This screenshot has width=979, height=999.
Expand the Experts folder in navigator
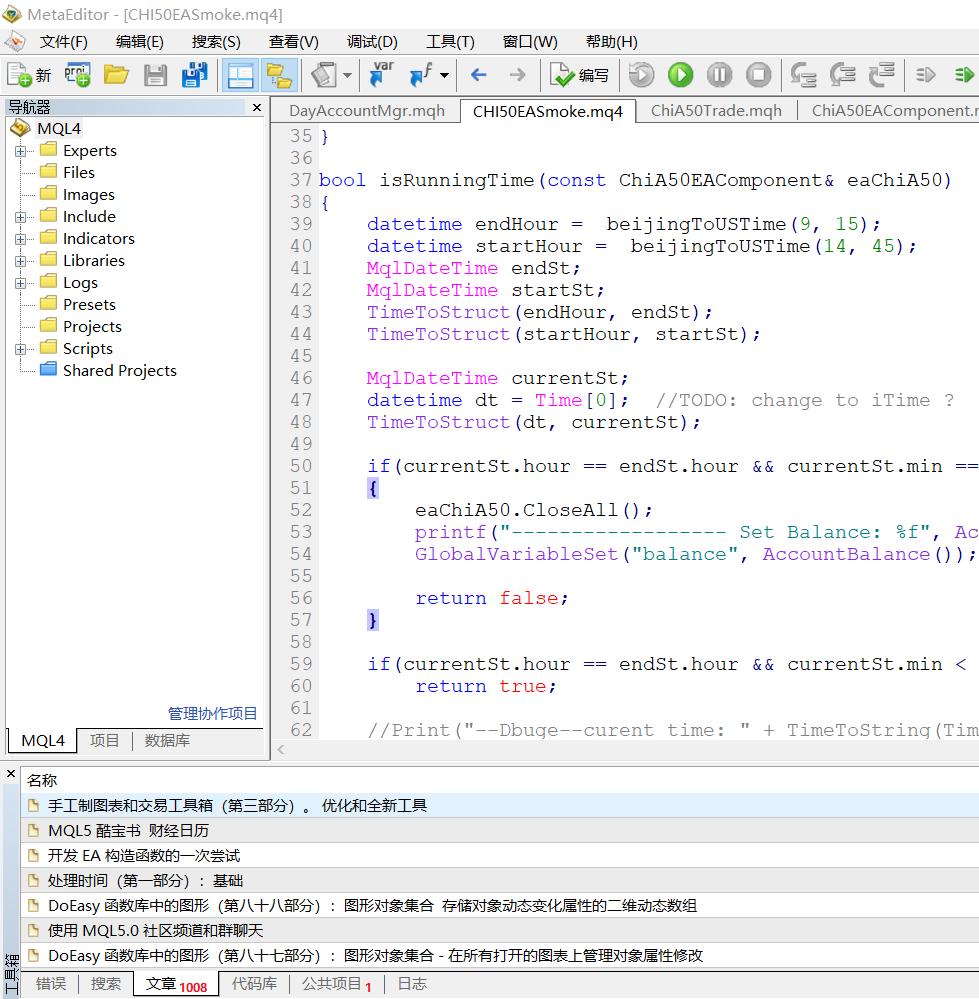pos(21,151)
